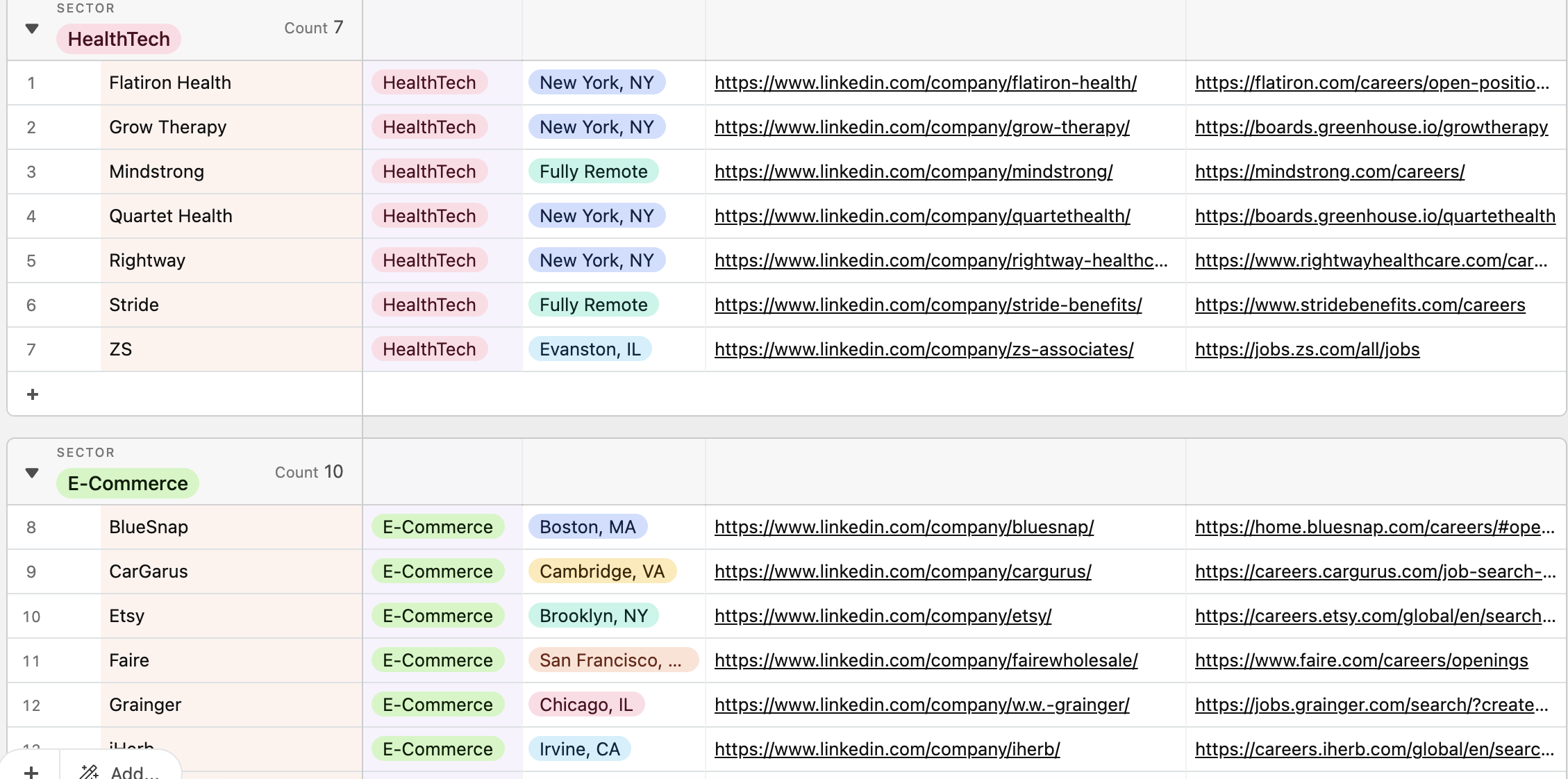Select the Flatiron Health name cell
The height and width of the screenshot is (779, 1568).
[x=231, y=83]
